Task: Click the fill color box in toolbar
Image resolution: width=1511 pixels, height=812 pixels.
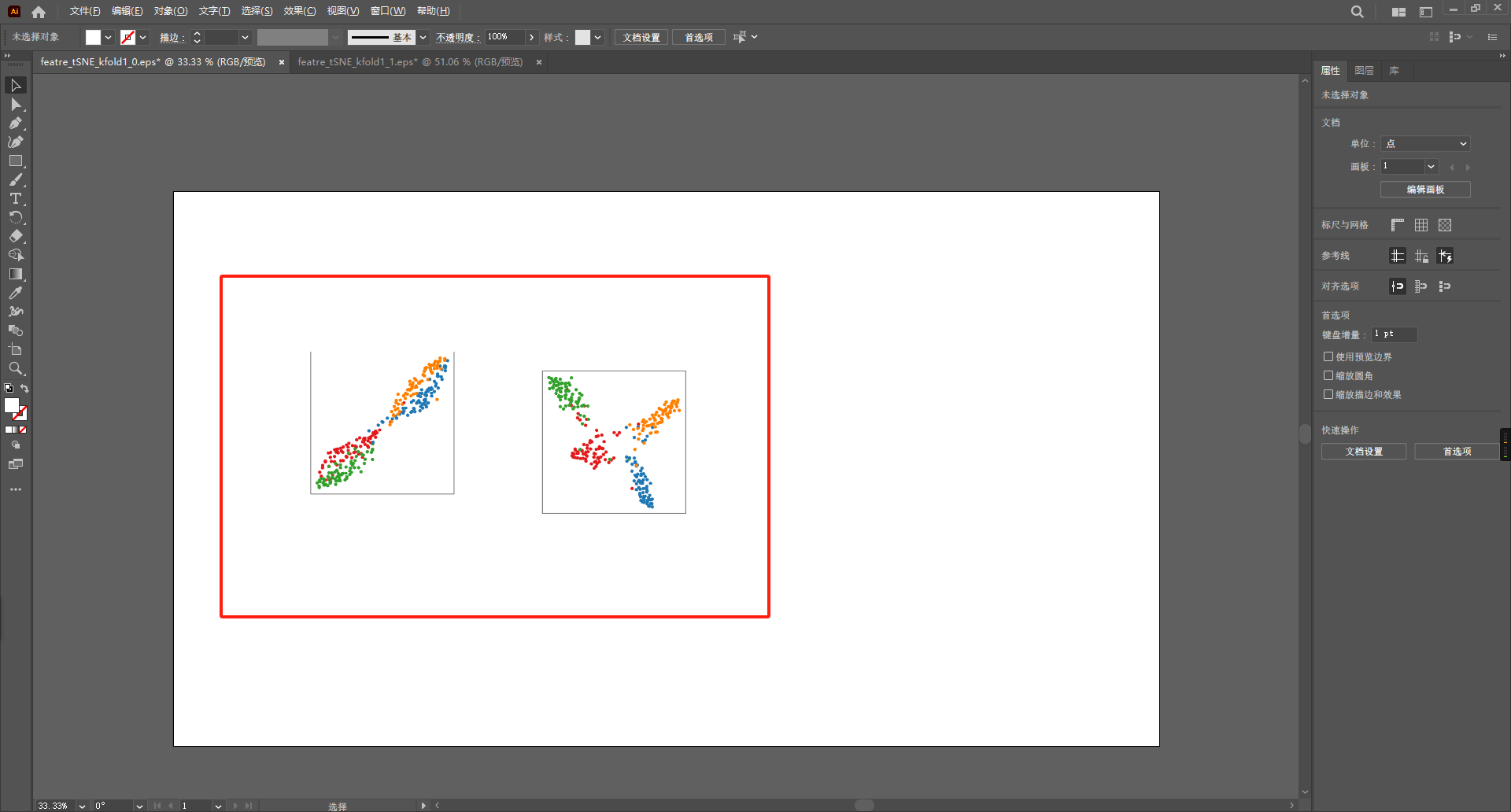Action: coord(12,406)
